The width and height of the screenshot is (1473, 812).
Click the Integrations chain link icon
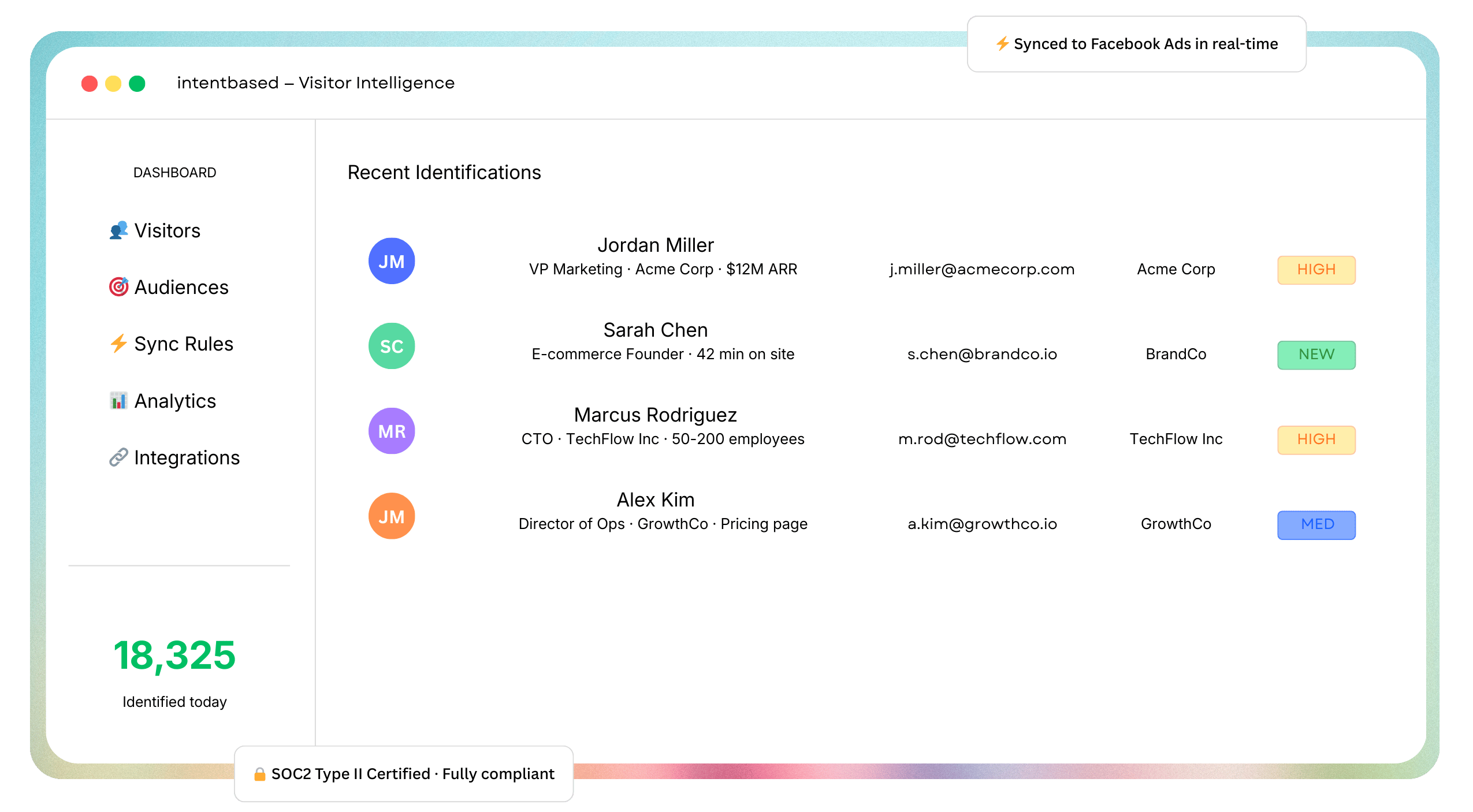[118, 457]
